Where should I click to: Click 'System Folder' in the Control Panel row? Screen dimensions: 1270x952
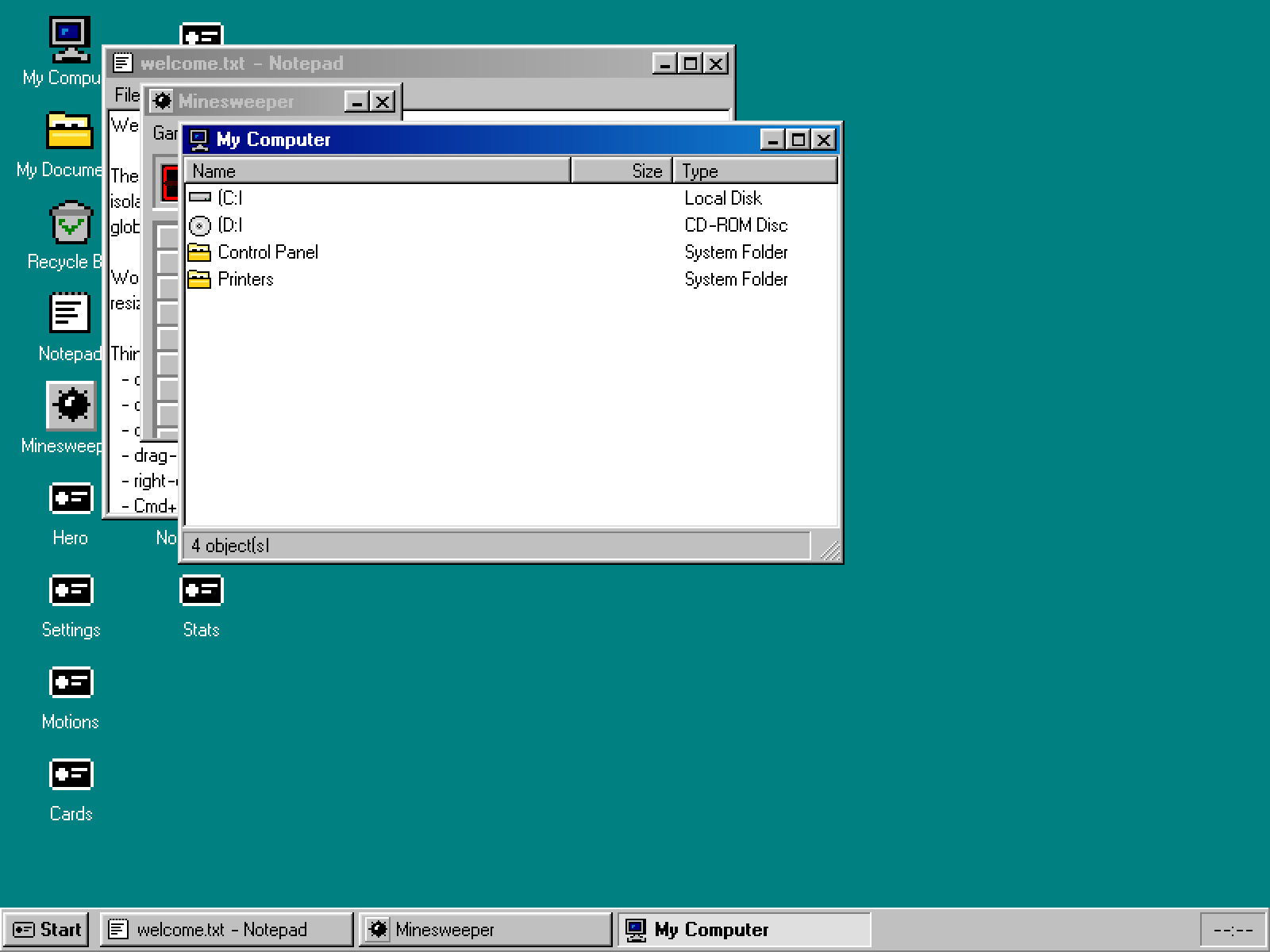tap(736, 252)
